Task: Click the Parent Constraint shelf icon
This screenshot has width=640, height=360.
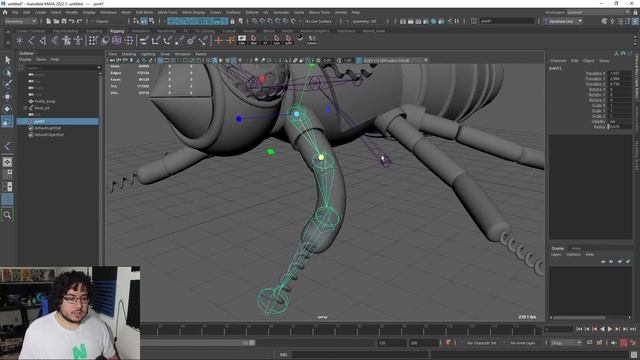Action: (x=144, y=40)
